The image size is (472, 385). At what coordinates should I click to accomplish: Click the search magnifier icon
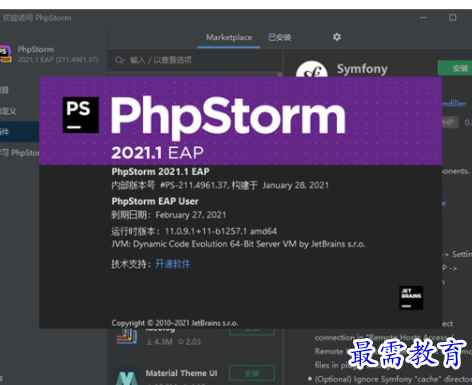pyautogui.click(x=119, y=60)
